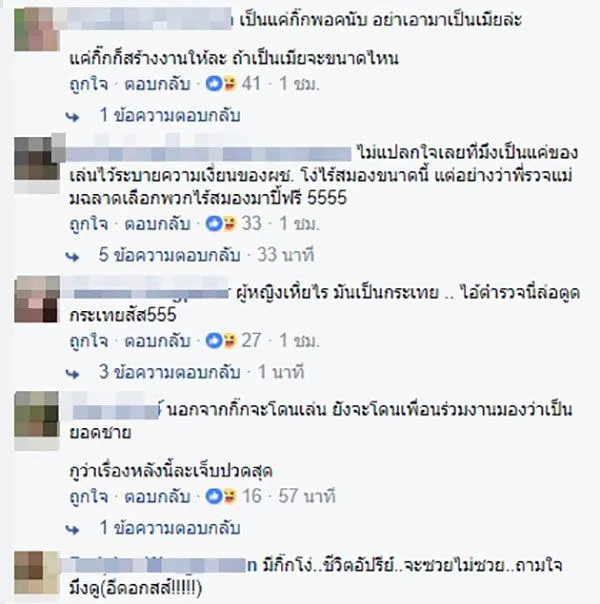This screenshot has height=604, width=600.
Task: Click reaction icons beside the 16 count
Action: coord(221,496)
